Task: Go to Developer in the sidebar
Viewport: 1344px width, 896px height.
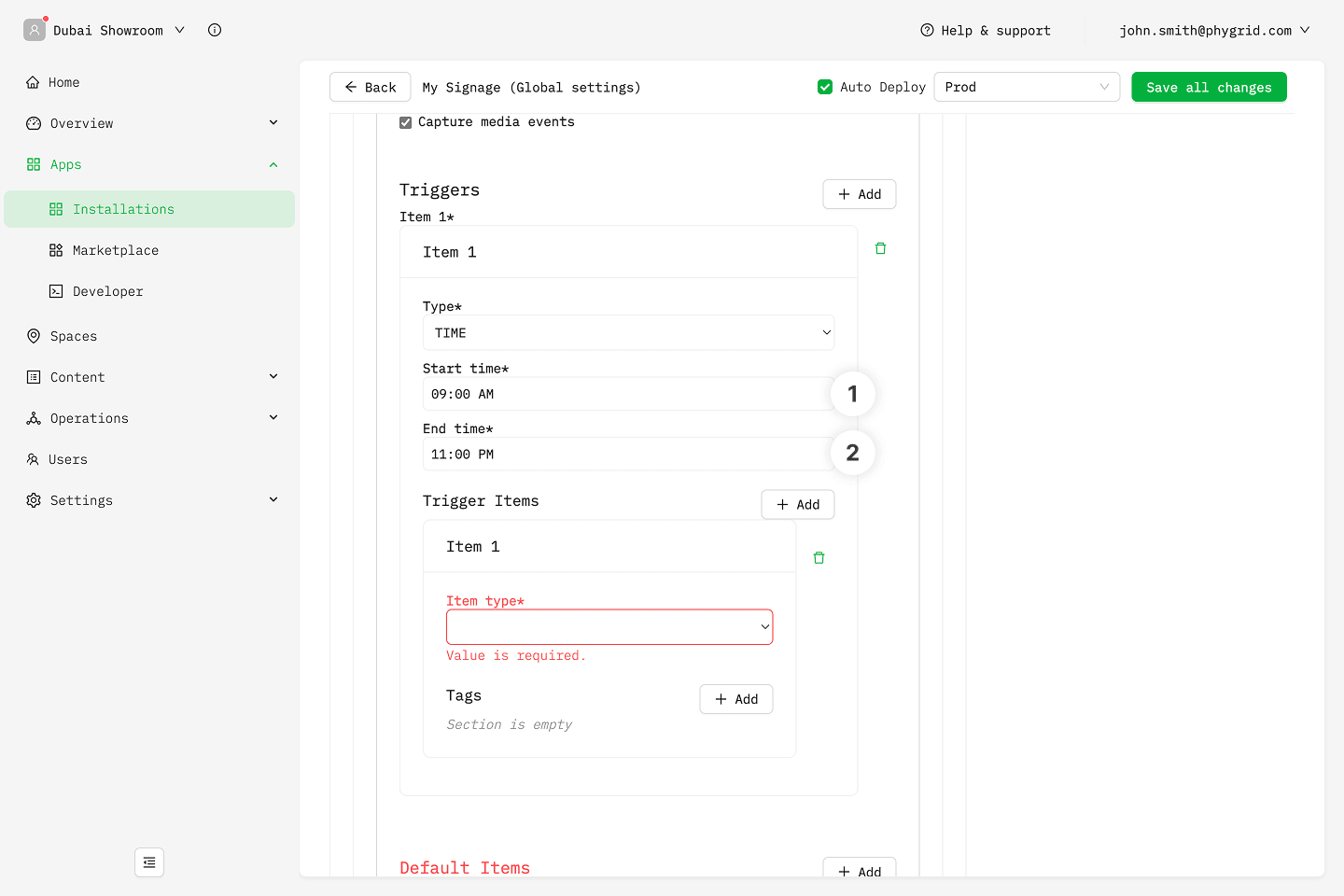Action: point(108,291)
